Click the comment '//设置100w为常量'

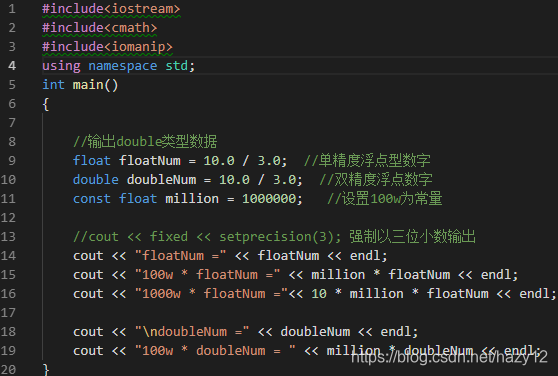tap(384, 198)
